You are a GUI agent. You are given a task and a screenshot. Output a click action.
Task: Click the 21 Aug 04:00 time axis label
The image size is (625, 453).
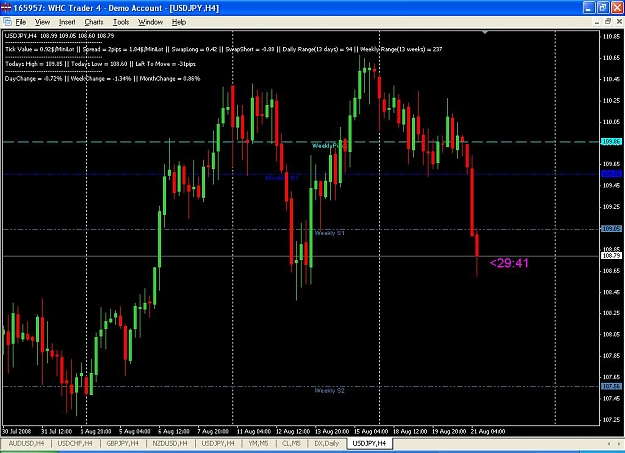[x=488, y=431]
